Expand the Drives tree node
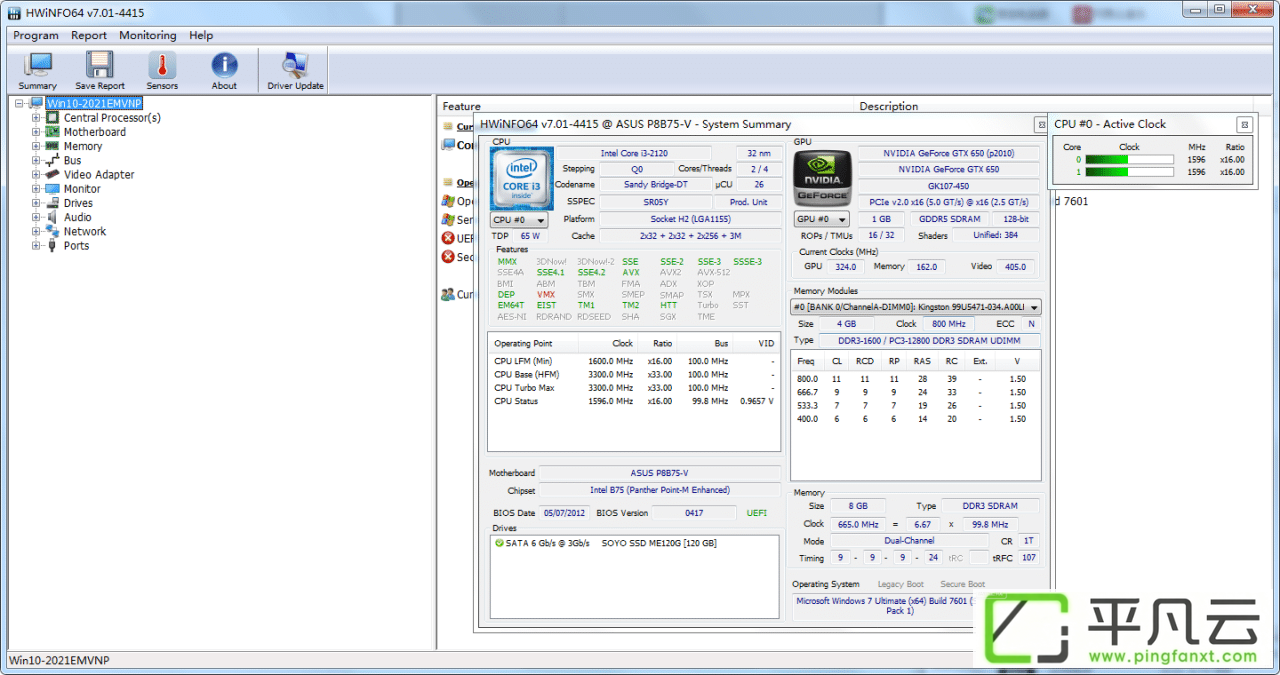This screenshot has width=1280, height=675. [x=36, y=203]
